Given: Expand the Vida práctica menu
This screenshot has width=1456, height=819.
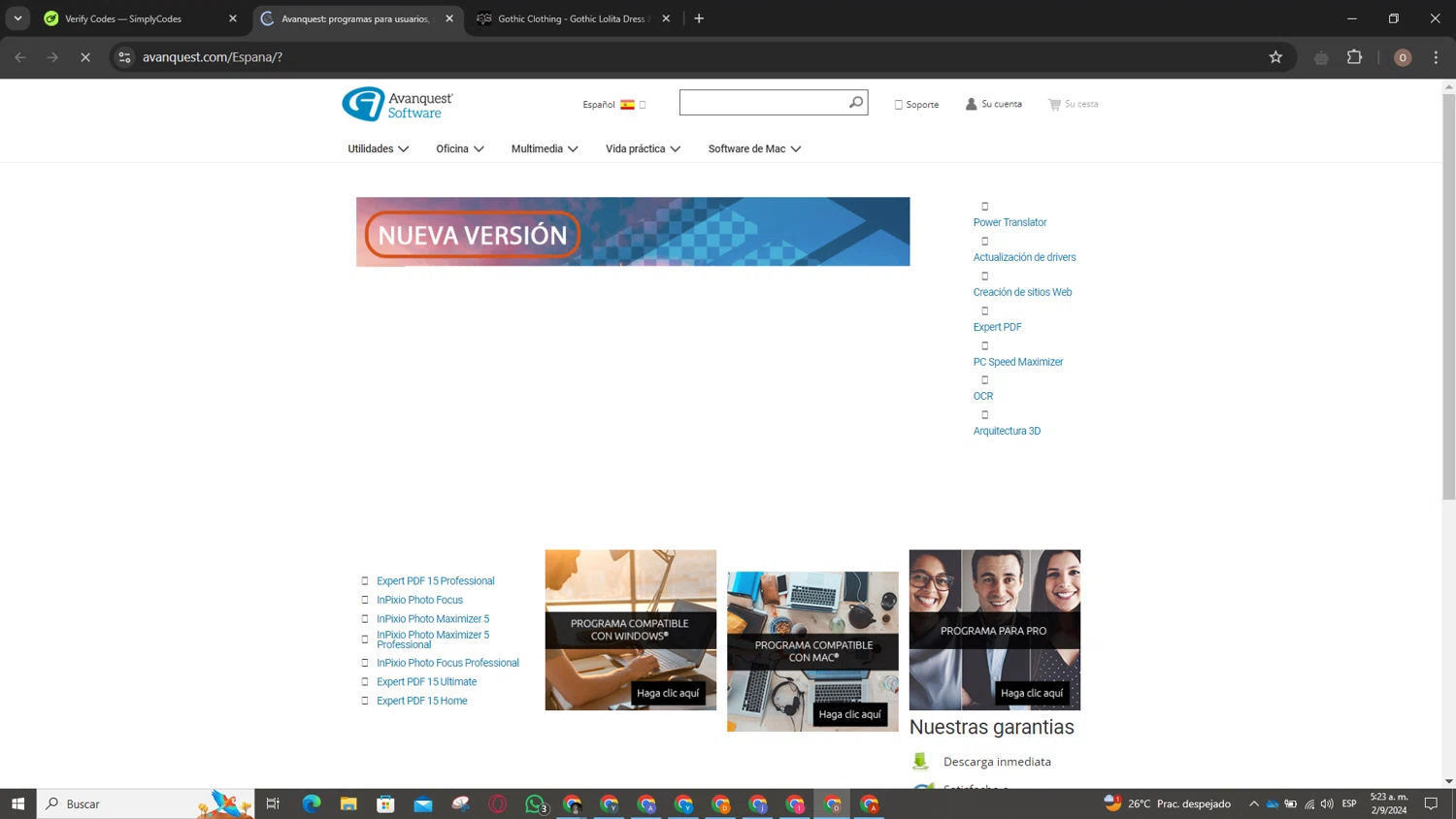Looking at the screenshot, I should click(643, 148).
